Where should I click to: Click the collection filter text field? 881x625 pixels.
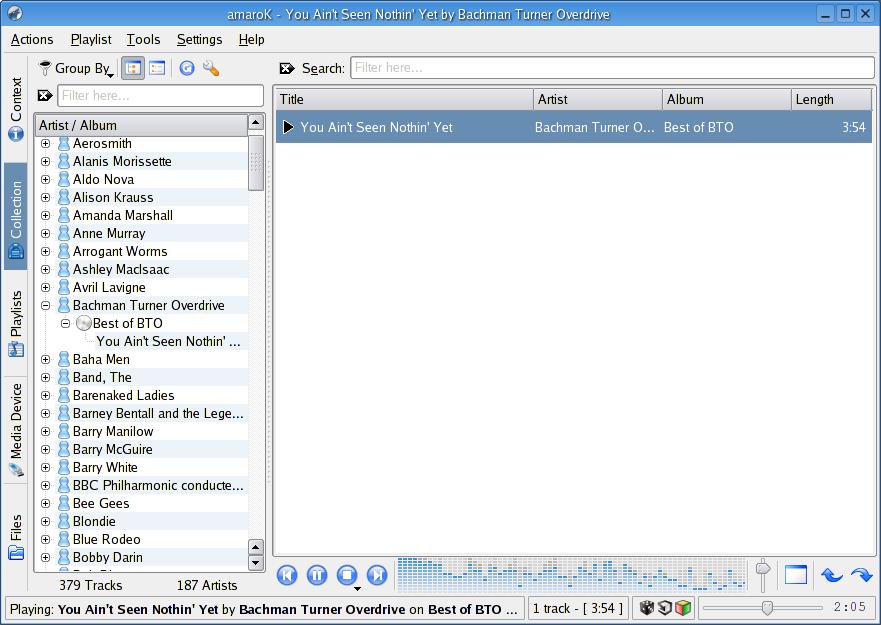160,96
